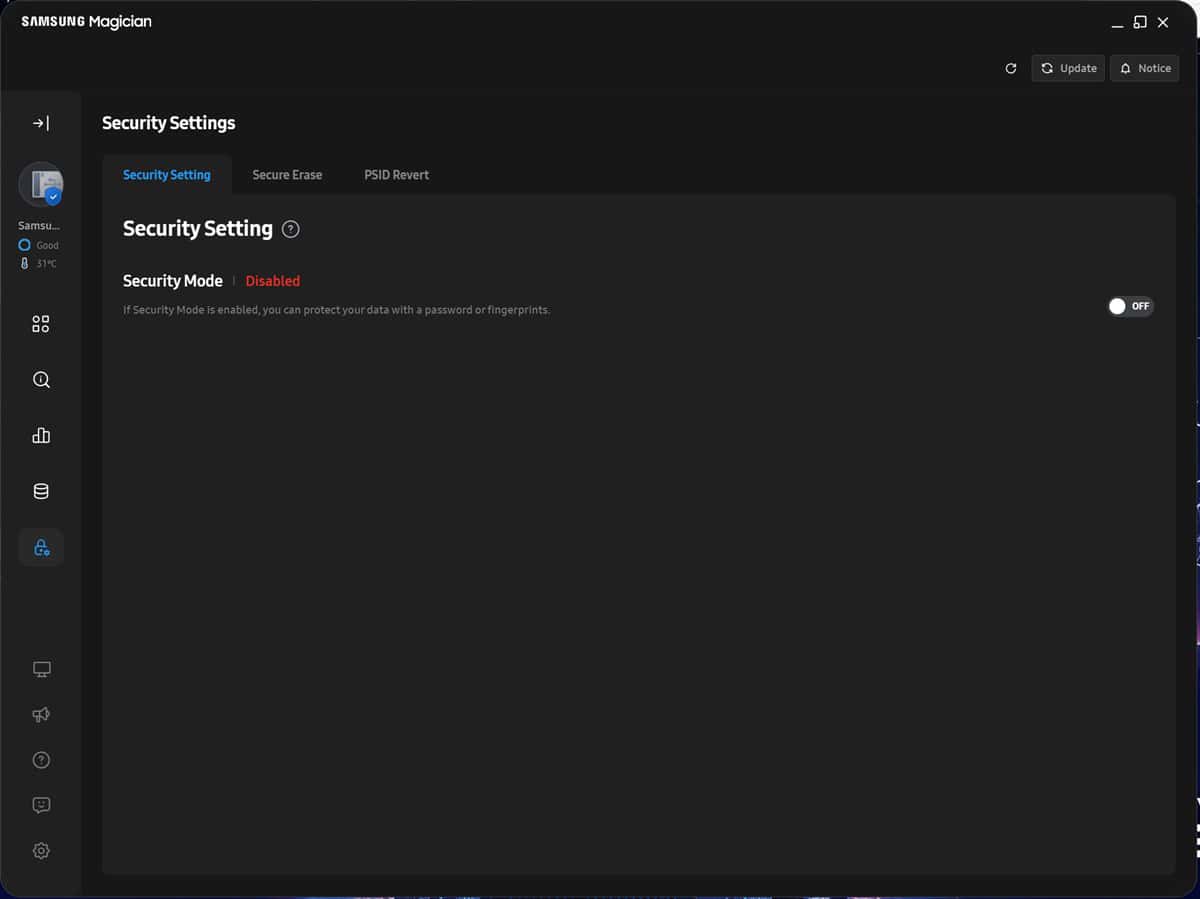This screenshot has height=899, width=1200.
Task: Switch to the Secure Erase tab
Action: [287, 175]
